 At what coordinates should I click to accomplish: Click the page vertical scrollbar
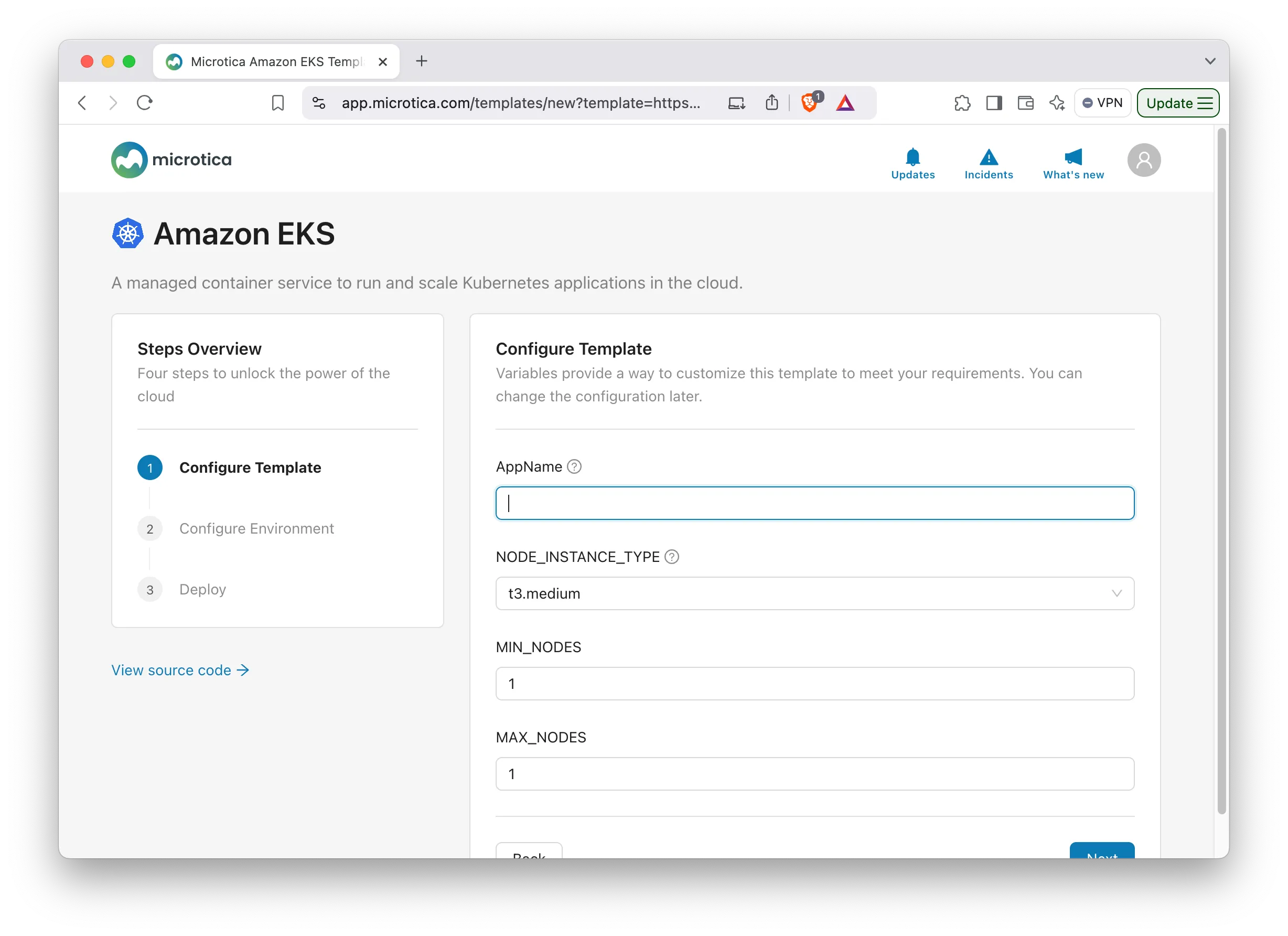pyautogui.click(x=1221, y=472)
